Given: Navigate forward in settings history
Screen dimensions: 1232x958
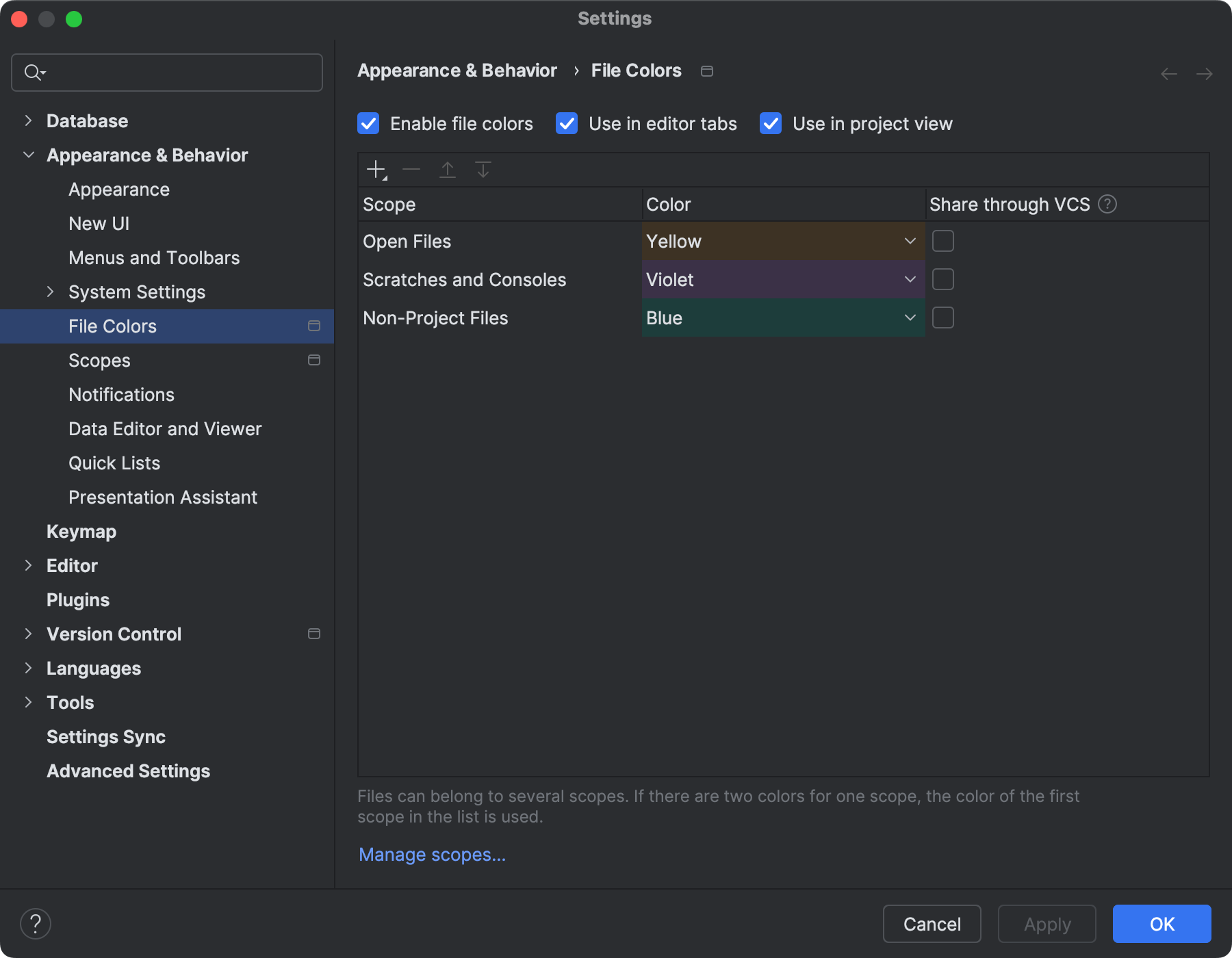Looking at the screenshot, I should [x=1205, y=74].
